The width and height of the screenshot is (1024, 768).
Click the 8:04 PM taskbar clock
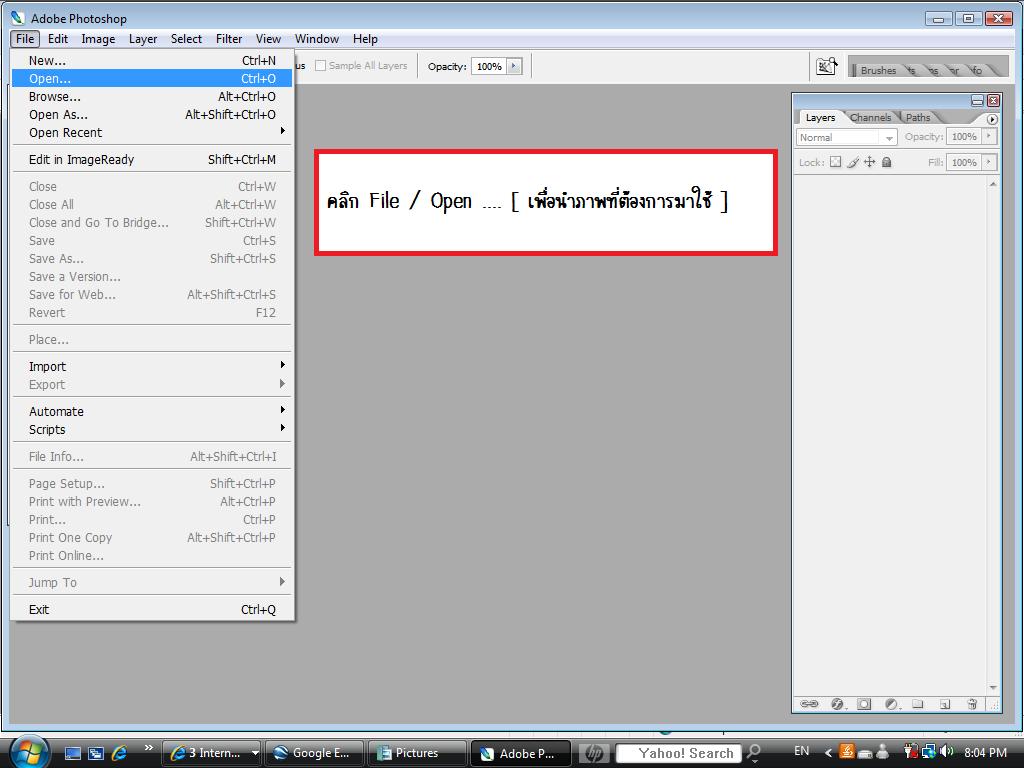[x=985, y=752]
